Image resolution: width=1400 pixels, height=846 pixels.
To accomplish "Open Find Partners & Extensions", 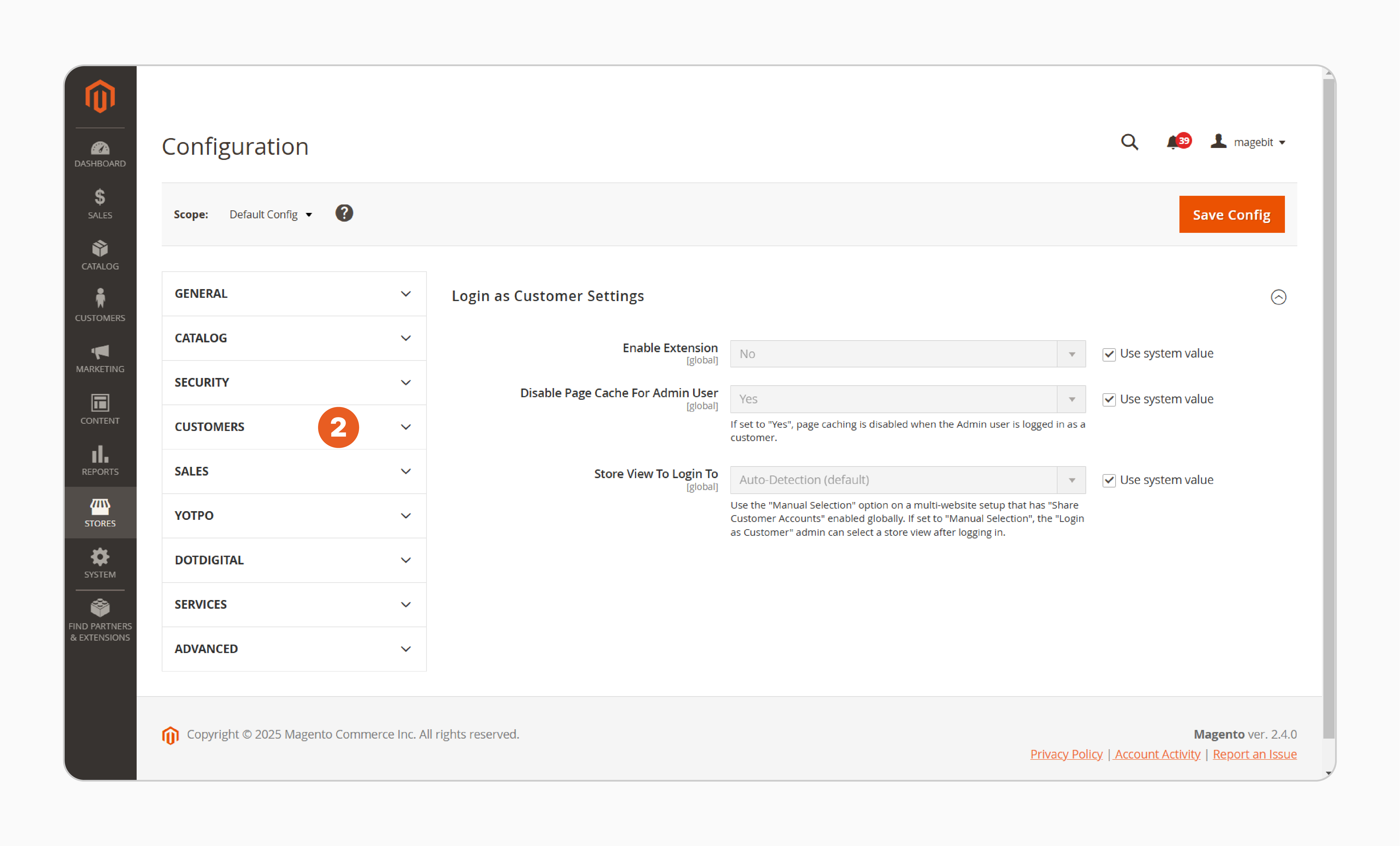I will [x=100, y=620].
